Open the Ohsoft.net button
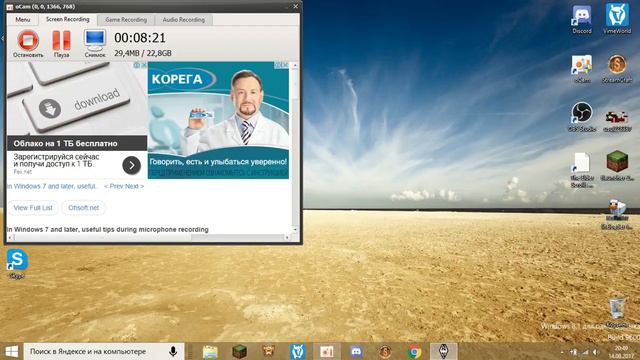640x360 pixels. point(83,208)
